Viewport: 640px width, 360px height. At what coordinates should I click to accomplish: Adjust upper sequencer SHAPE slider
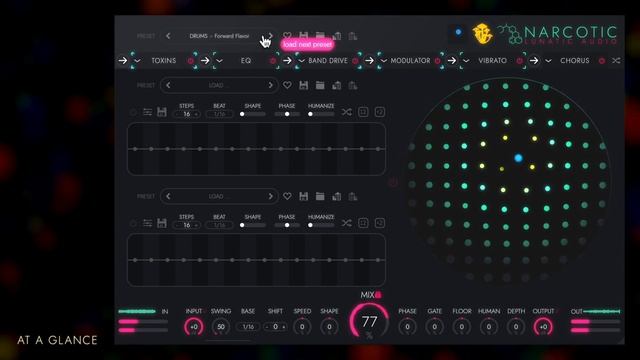click(x=253, y=114)
